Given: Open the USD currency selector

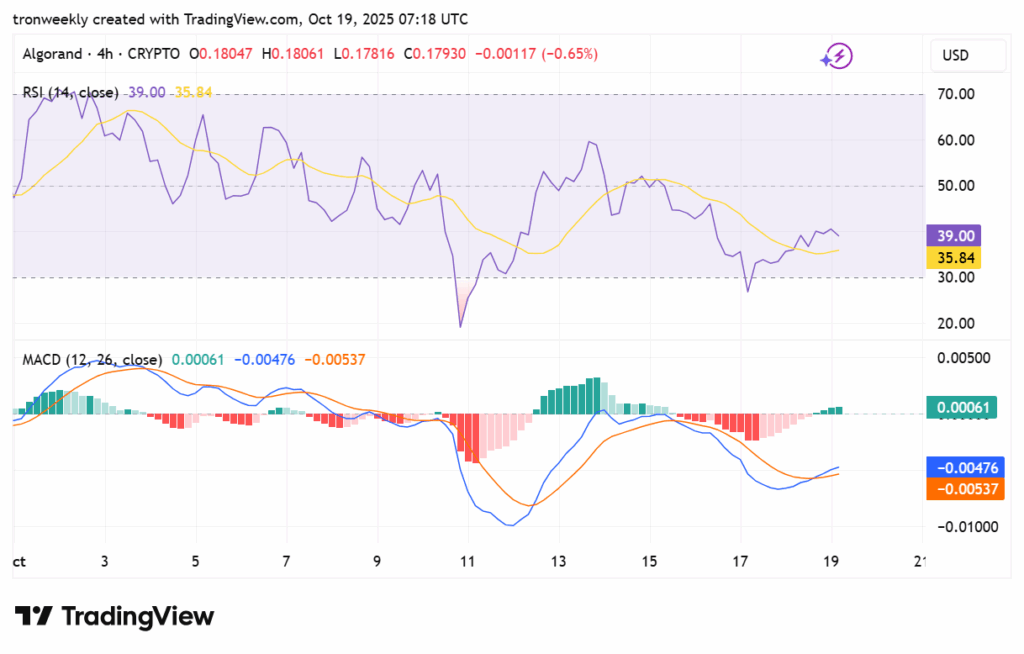Looking at the screenshot, I should pos(955,55).
